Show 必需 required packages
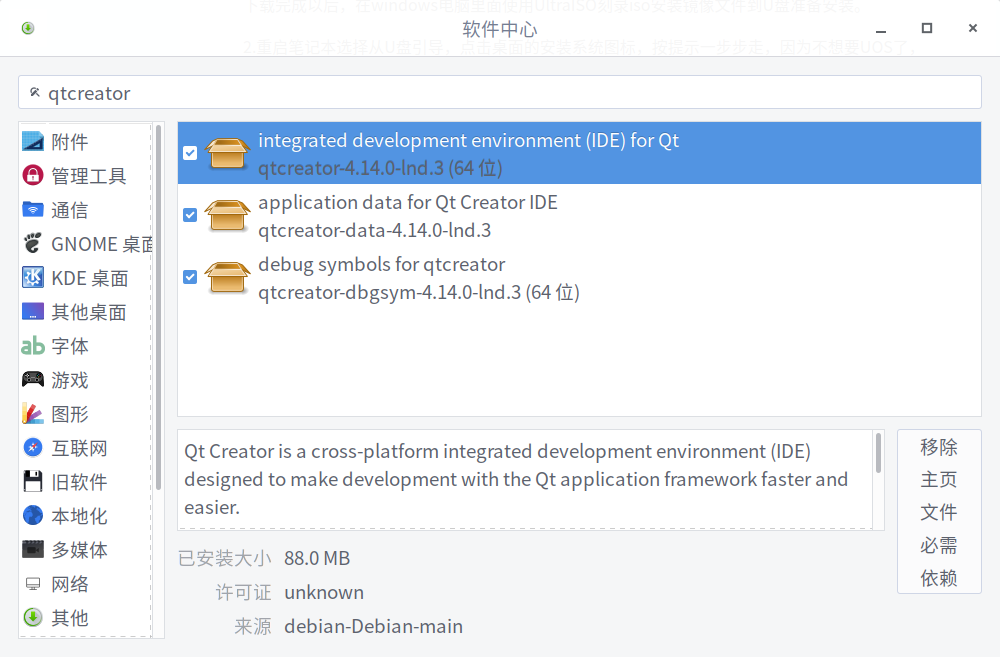This screenshot has width=1000, height=657. pos(939,545)
